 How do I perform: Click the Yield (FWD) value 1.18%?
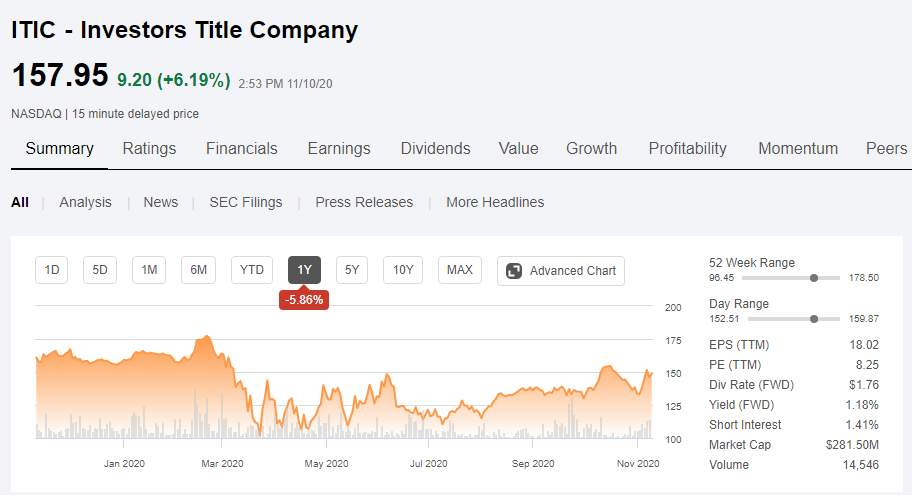click(x=862, y=405)
